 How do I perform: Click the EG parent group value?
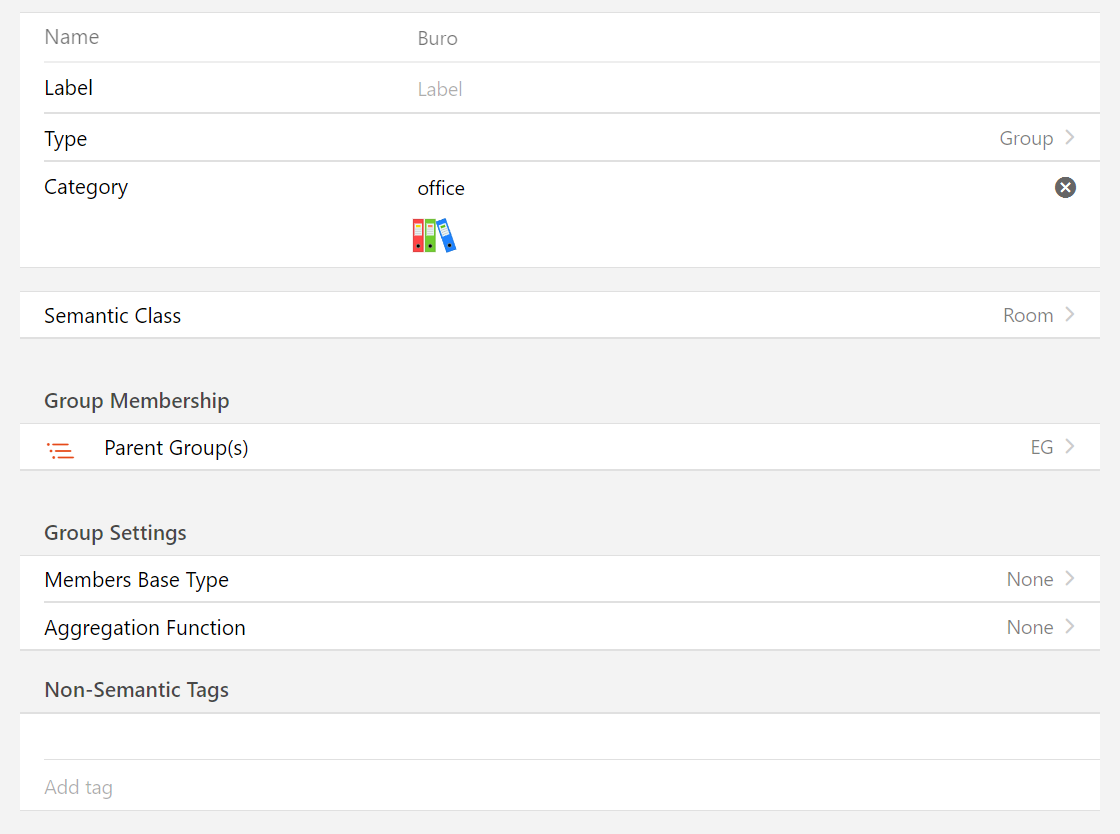click(x=1041, y=448)
